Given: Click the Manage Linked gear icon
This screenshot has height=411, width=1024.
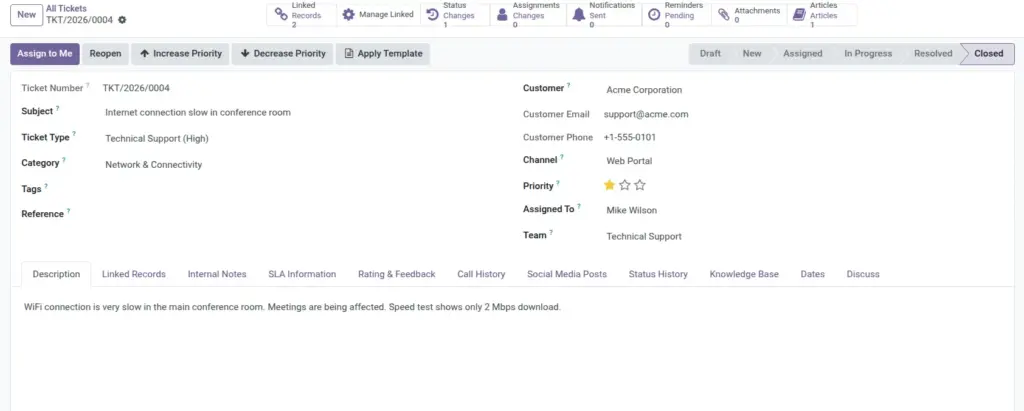Looking at the screenshot, I should [x=349, y=14].
